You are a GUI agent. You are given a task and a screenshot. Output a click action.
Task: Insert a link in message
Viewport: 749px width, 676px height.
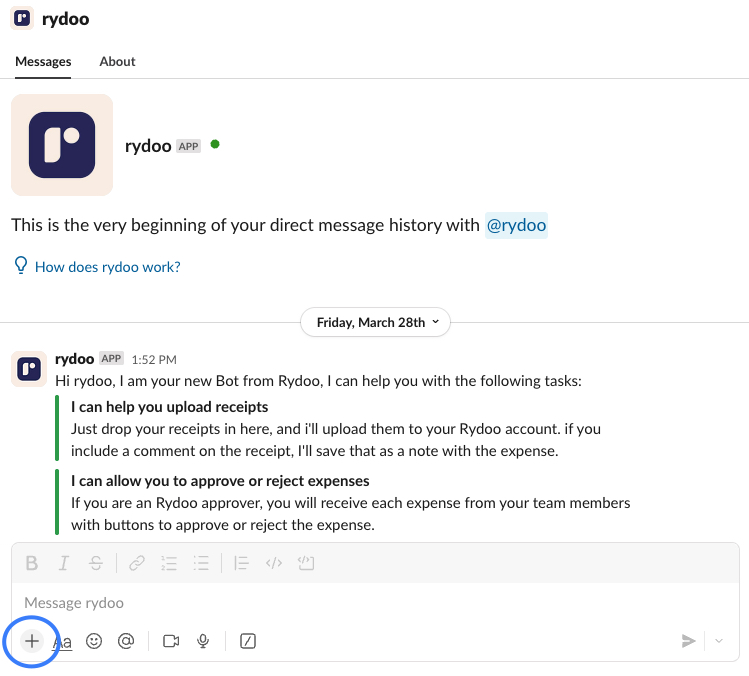coord(137,563)
